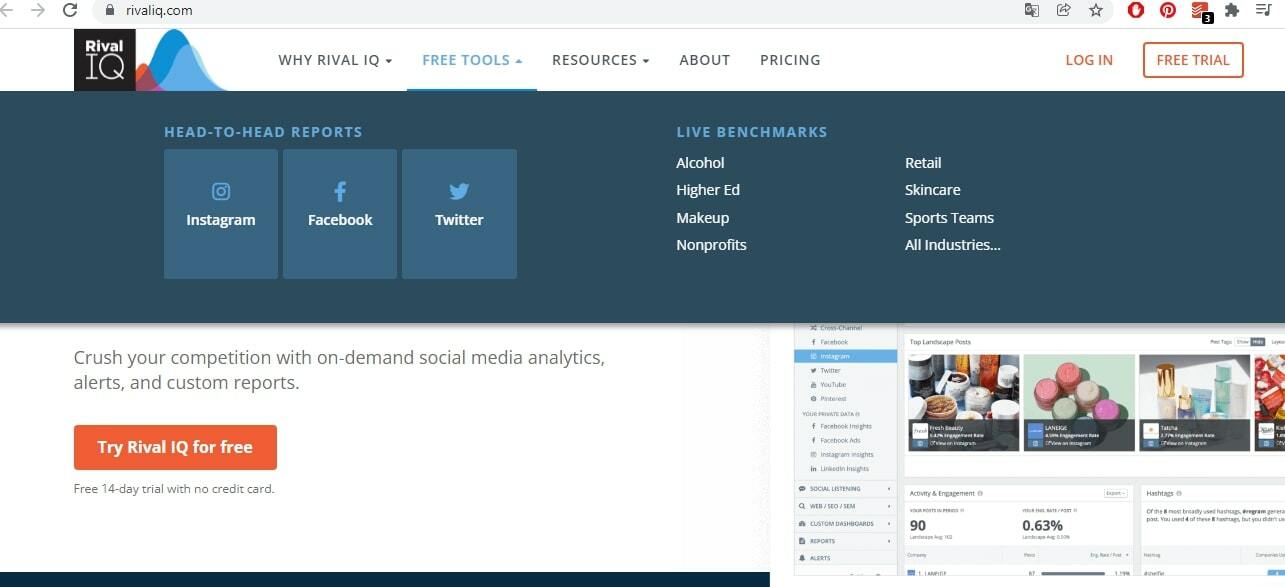The height and width of the screenshot is (587, 1285).
Task: Expand WEB / SEO / SEM in preview sidebar
Action: pos(846,506)
